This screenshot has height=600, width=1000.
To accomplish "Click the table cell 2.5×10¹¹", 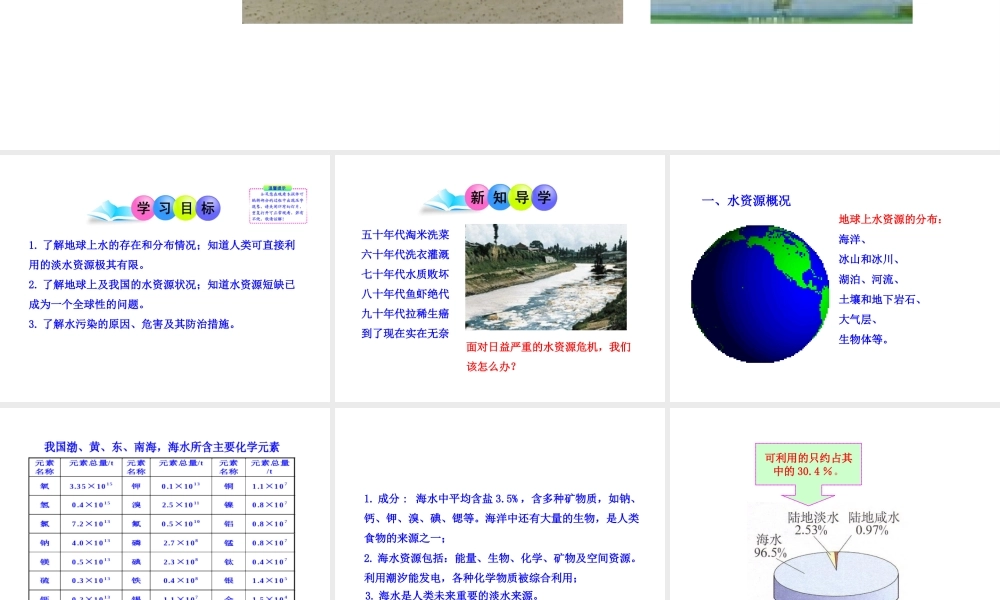I will (x=180, y=505).
